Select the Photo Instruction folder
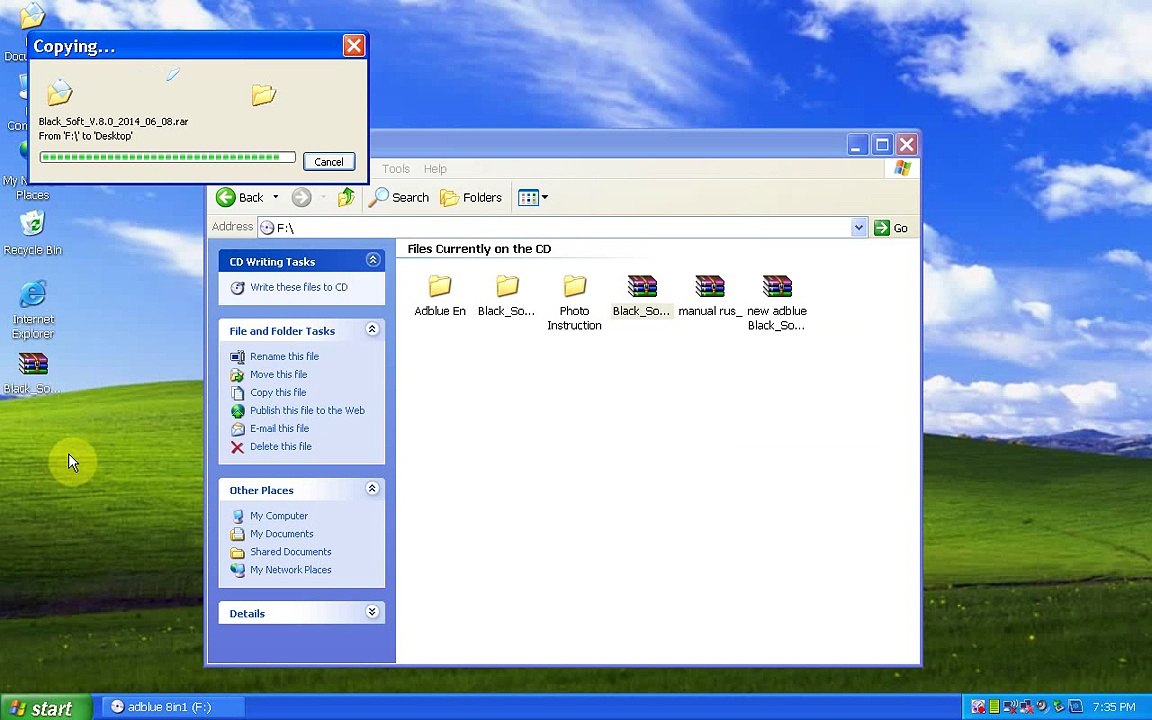This screenshot has width=1152, height=720. coord(574,303)
